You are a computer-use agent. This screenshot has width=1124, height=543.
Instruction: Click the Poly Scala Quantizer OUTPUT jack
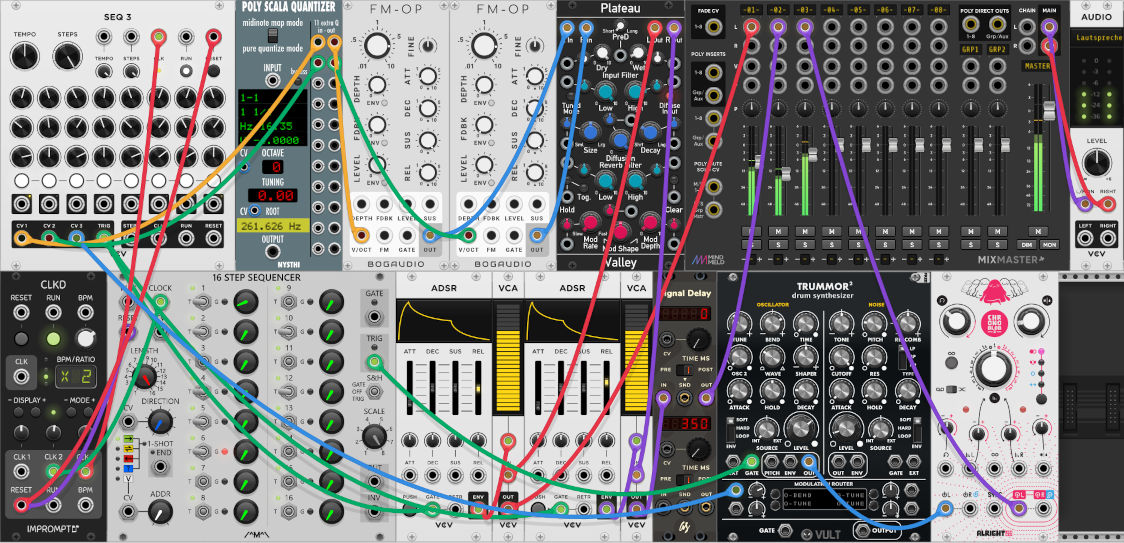pyautogui.click(x=272, y=252)
